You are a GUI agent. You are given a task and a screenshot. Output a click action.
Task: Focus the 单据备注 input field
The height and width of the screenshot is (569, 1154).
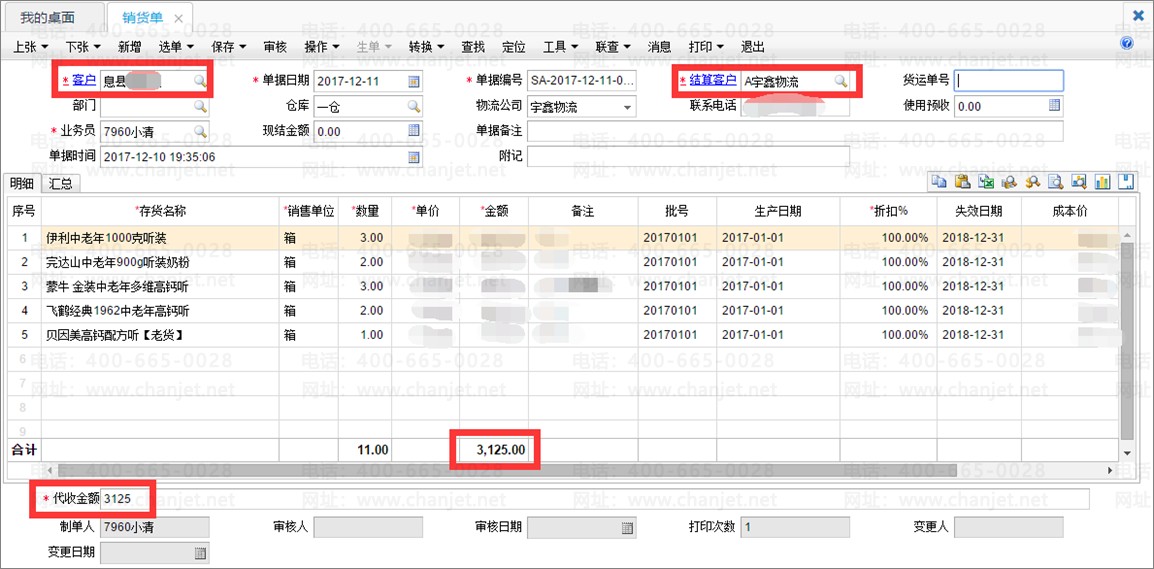coord(795,131)
